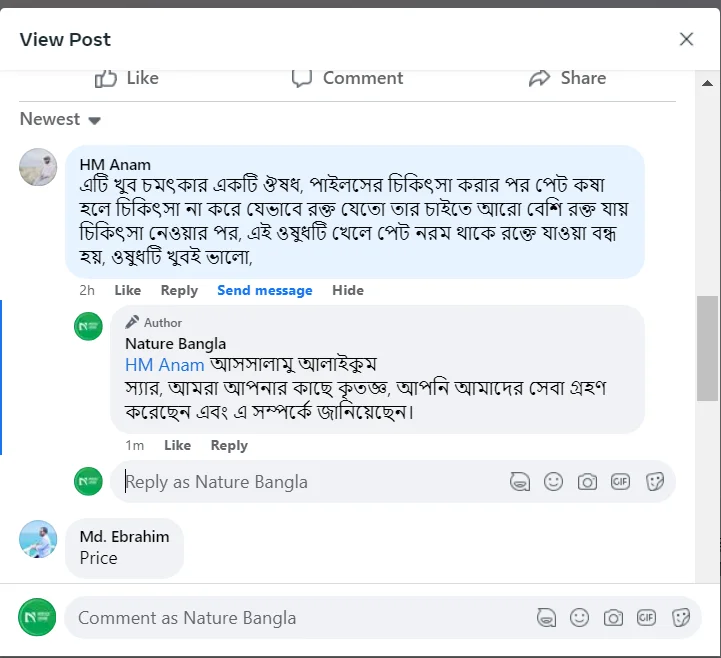Insert GIF in reply as Nature Bangla
This screenshot has width=721, height=658.
click(x=621, y=482)
